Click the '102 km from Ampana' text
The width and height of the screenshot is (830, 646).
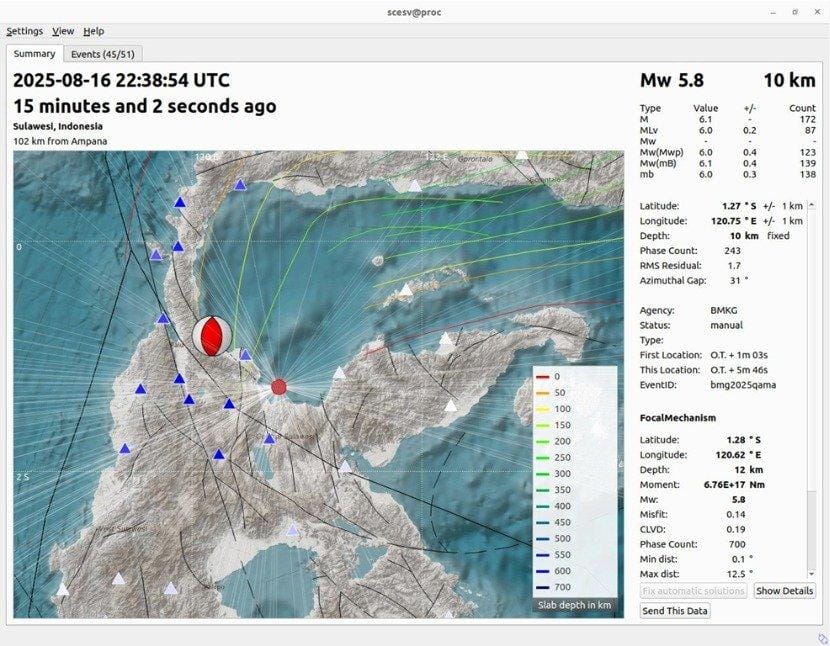[x=60, y=141]
